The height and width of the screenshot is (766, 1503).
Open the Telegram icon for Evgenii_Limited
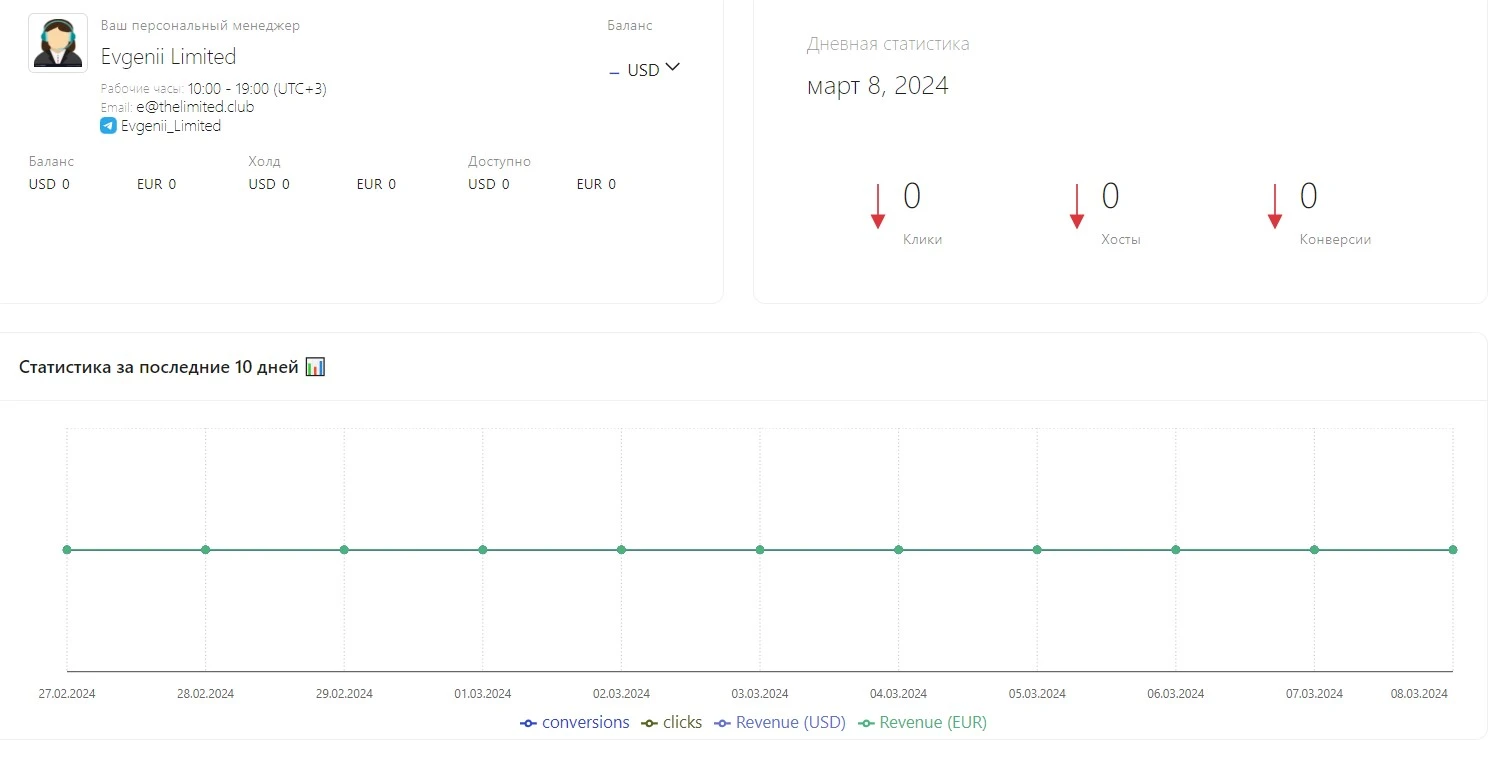108,126
